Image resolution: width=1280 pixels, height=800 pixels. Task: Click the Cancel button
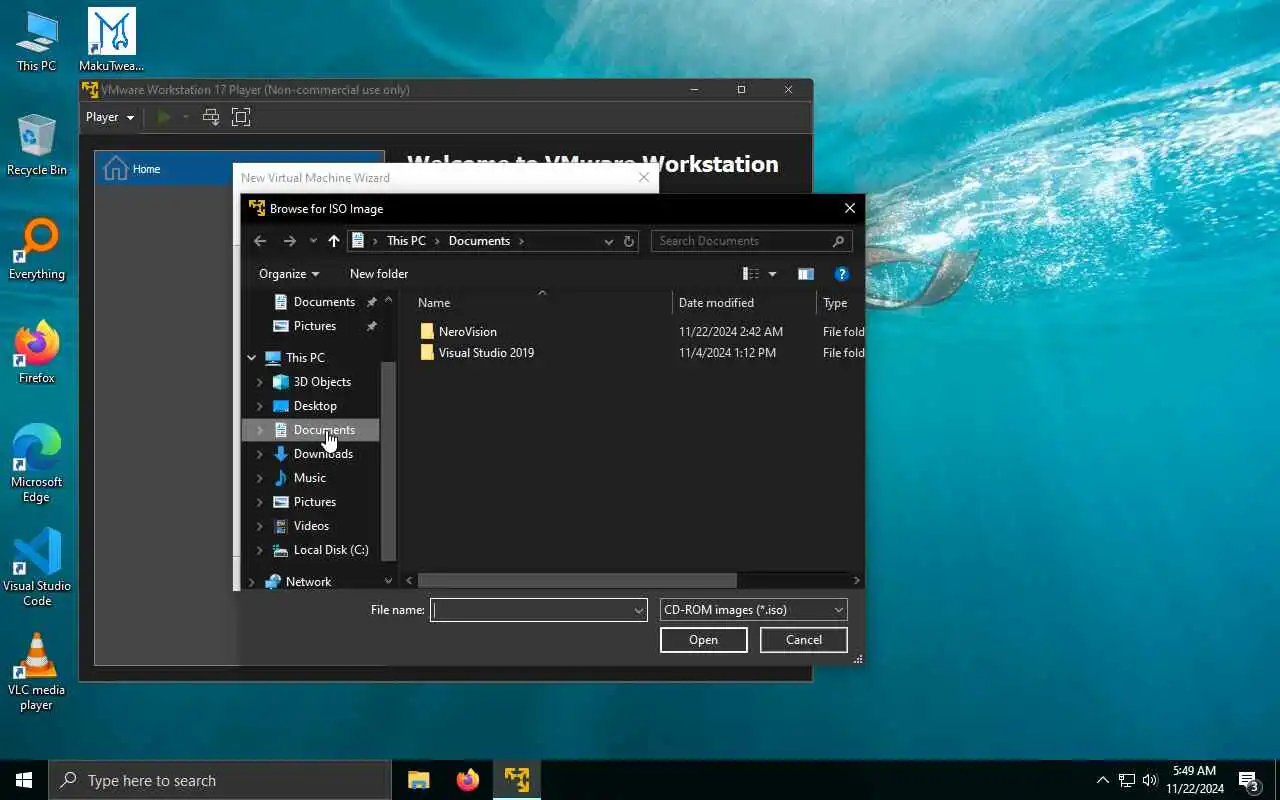[804, 640]
